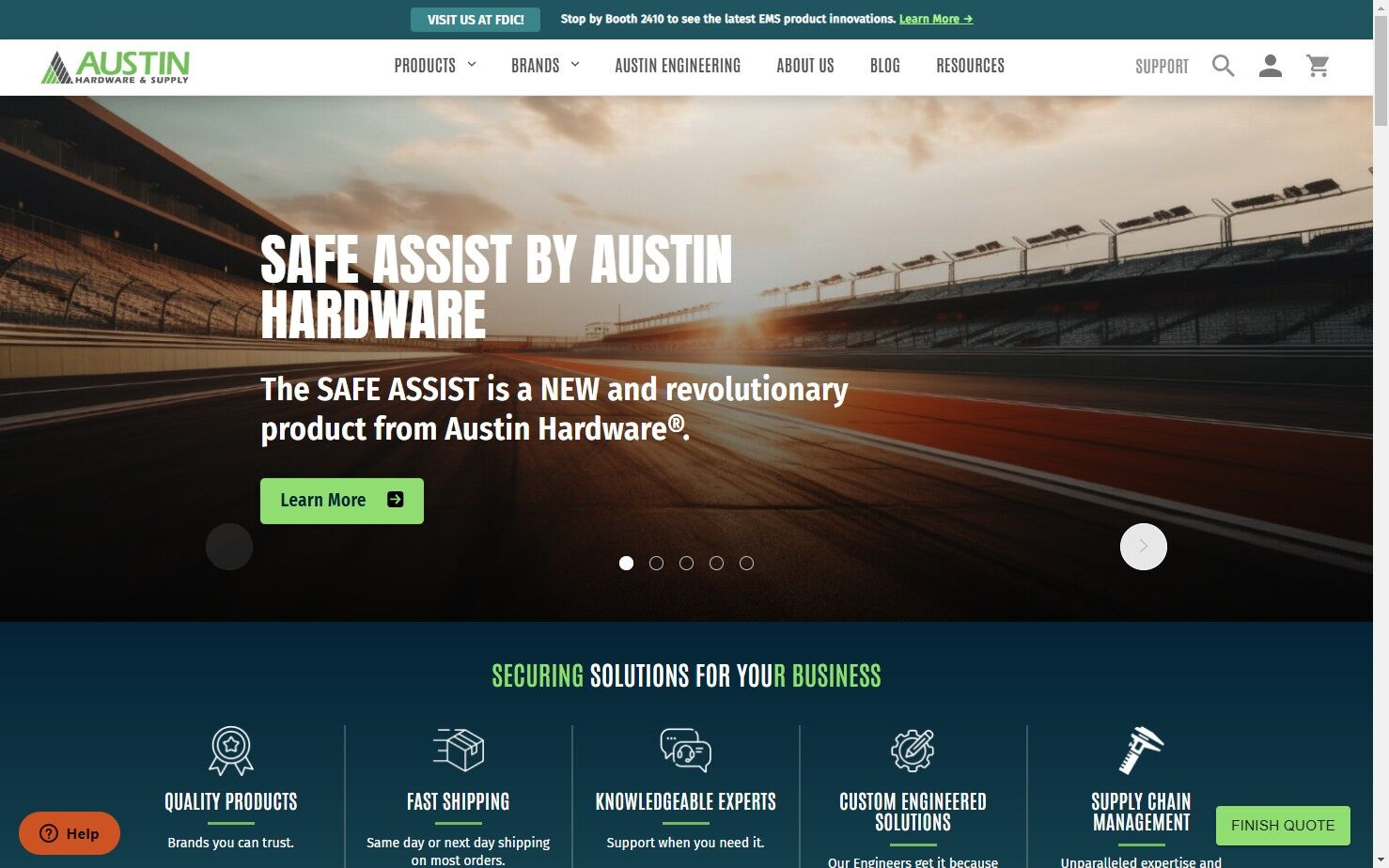Click the Quality Products heading
This screenshot has height=868, width=1389.
(x=231, y=802)
